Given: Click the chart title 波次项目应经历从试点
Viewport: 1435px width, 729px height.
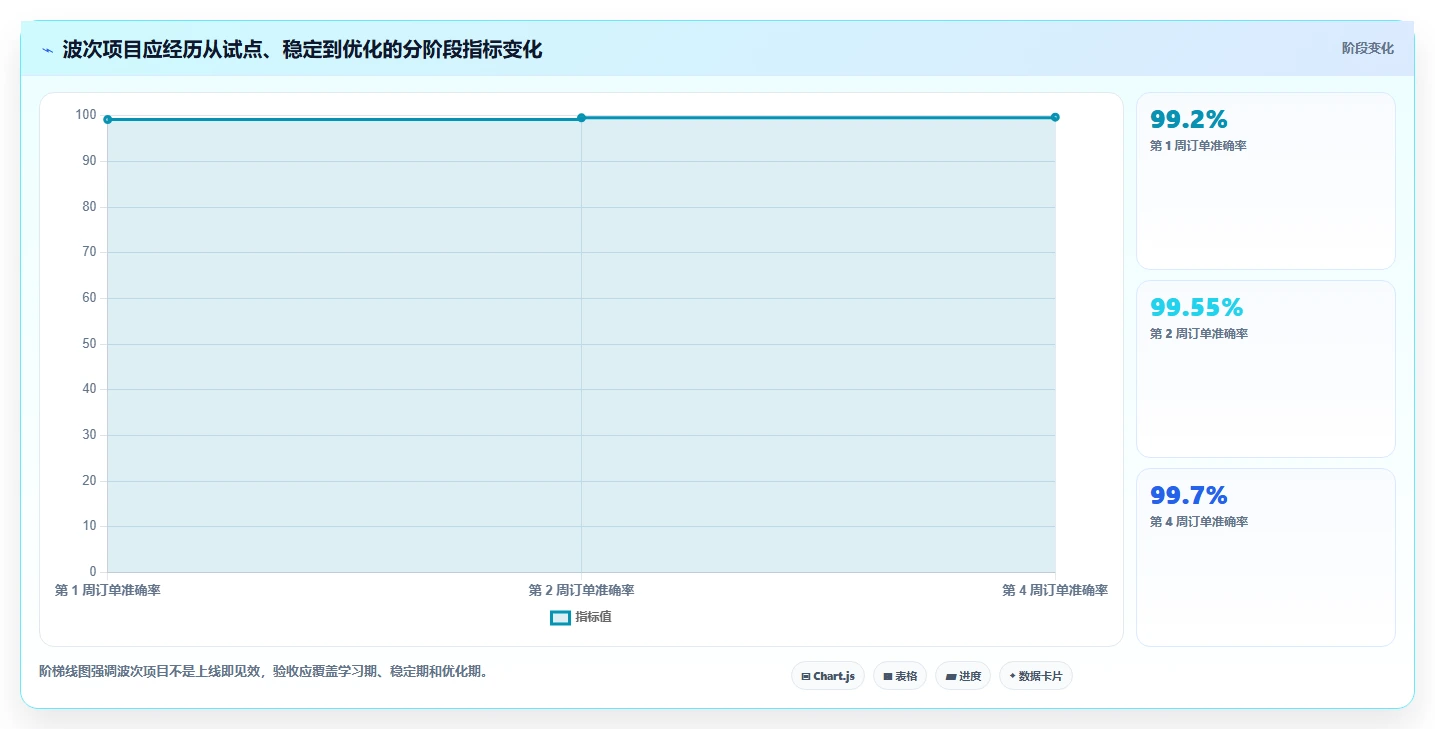Looking at the screenshot, I should tap(302, 49).
